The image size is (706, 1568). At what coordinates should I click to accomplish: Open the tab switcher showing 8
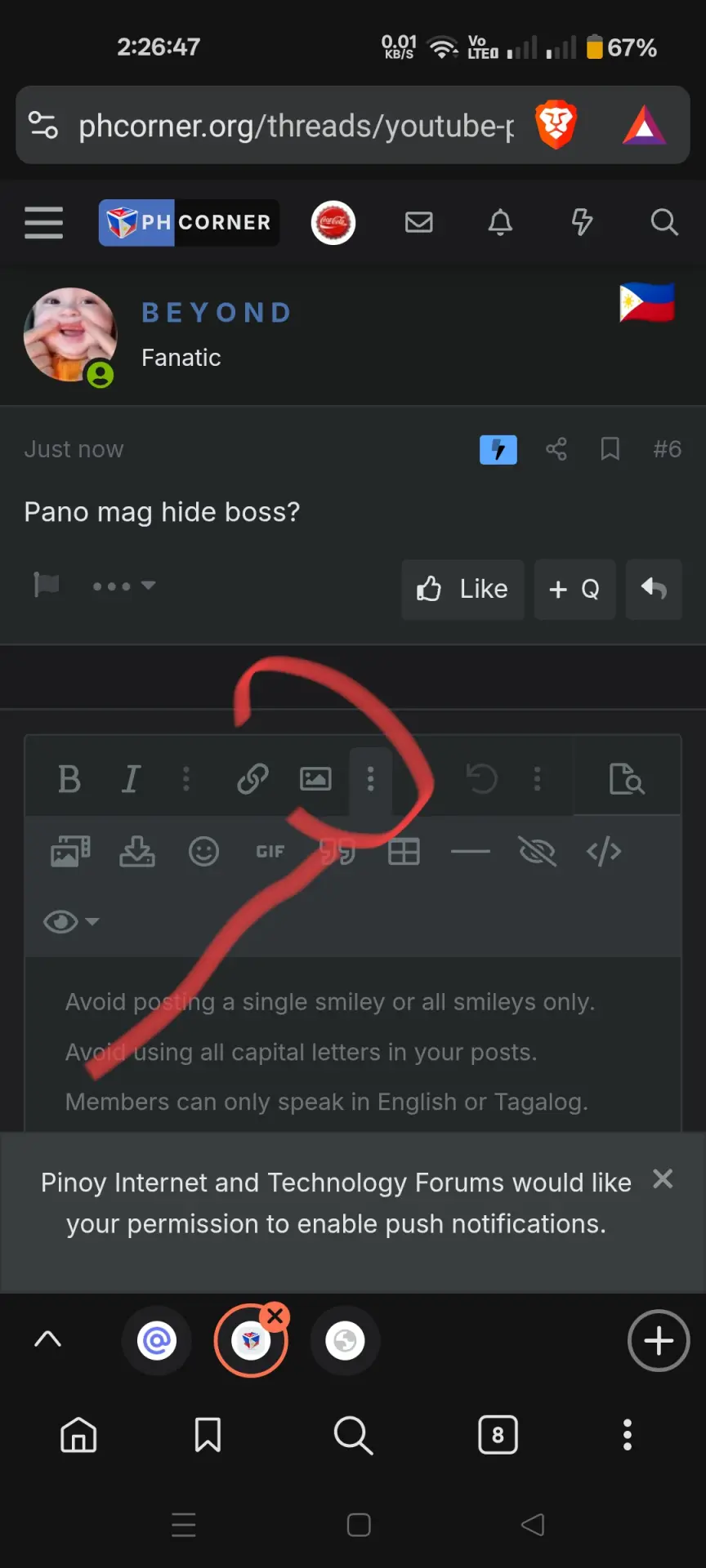(x=498, y=1434)
